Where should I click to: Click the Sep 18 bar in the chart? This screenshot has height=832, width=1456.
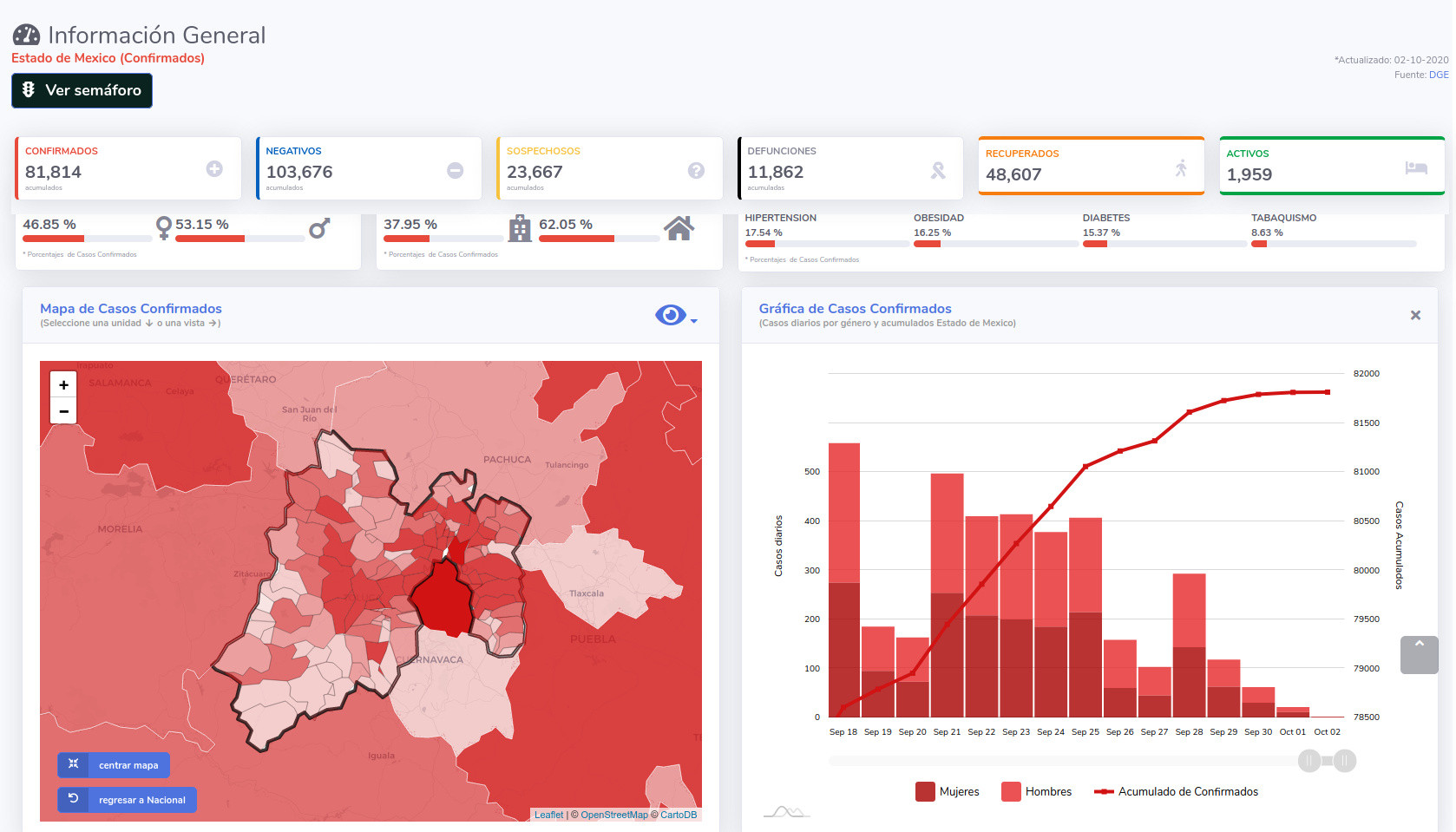pos(844,580)
